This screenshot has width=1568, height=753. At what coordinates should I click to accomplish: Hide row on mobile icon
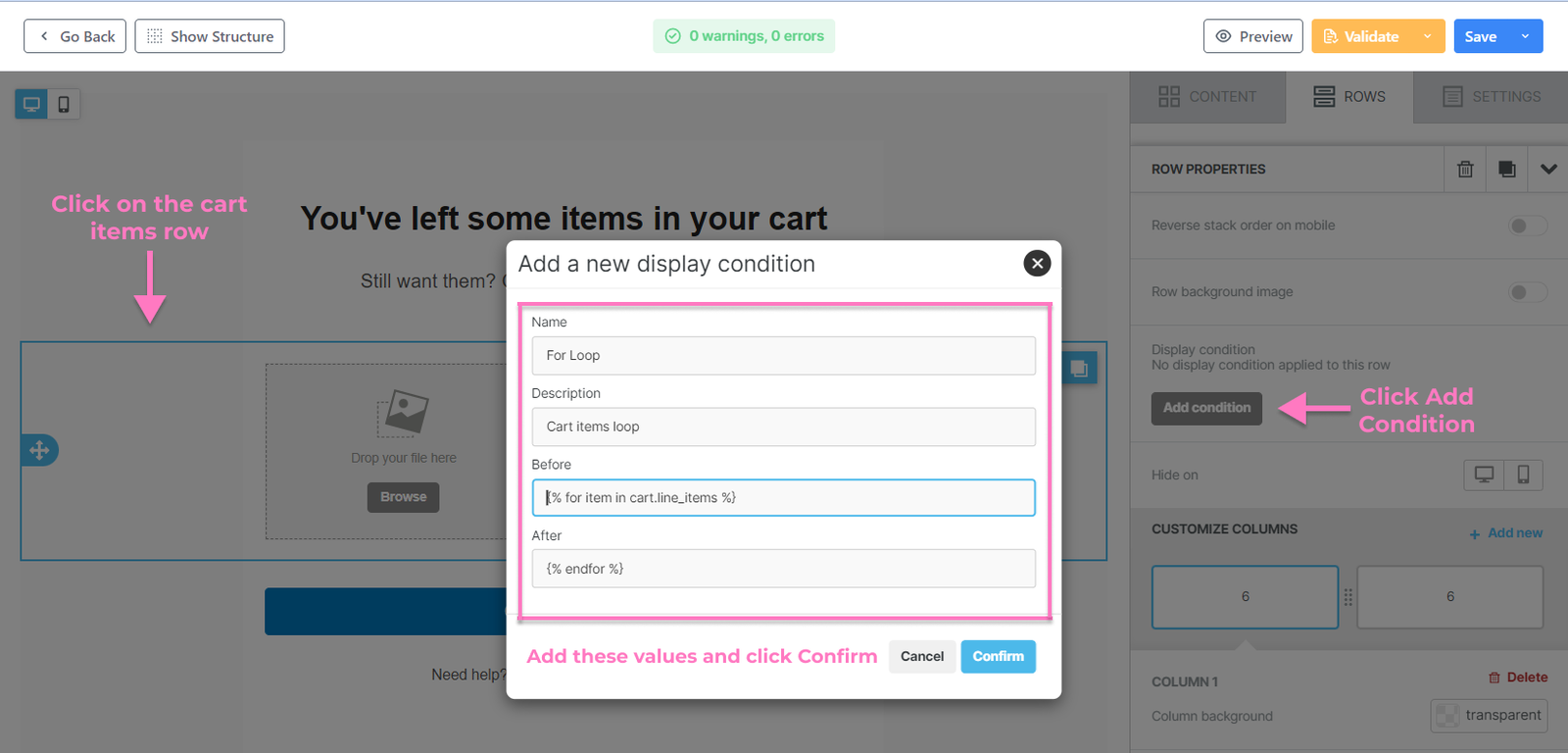(1523, 475)
